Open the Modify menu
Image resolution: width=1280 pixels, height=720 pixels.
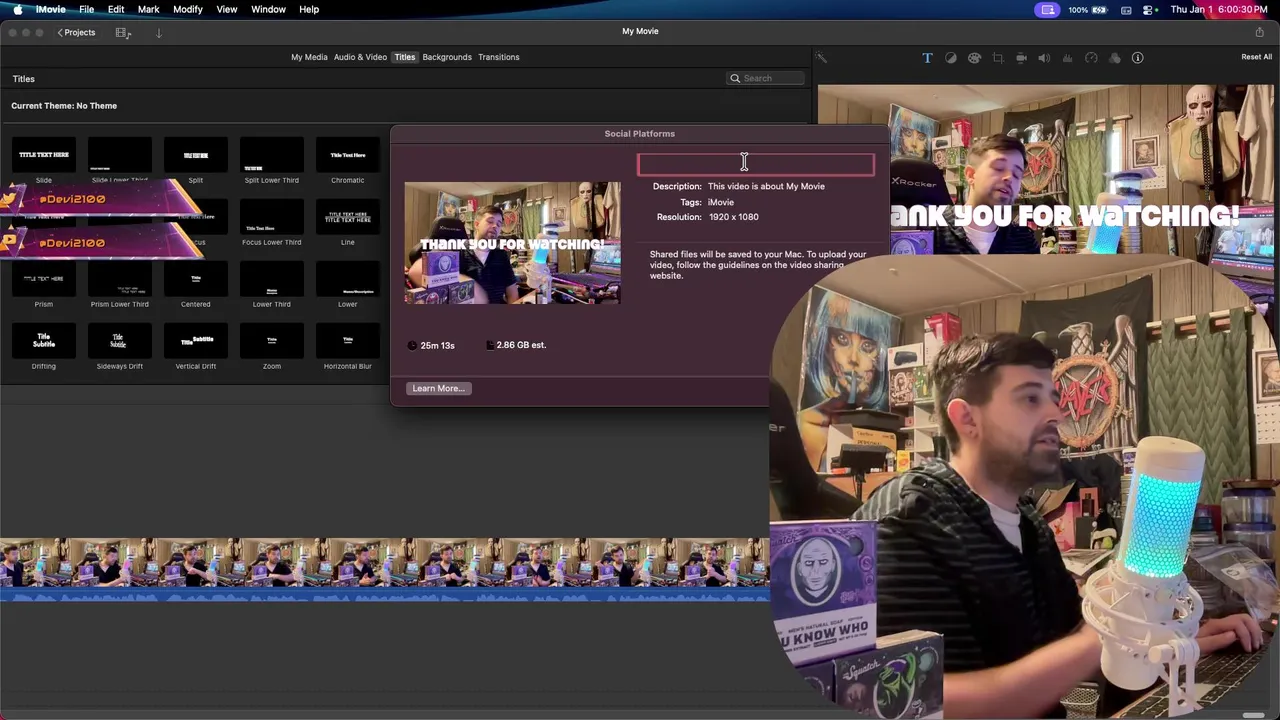[188, 9]
